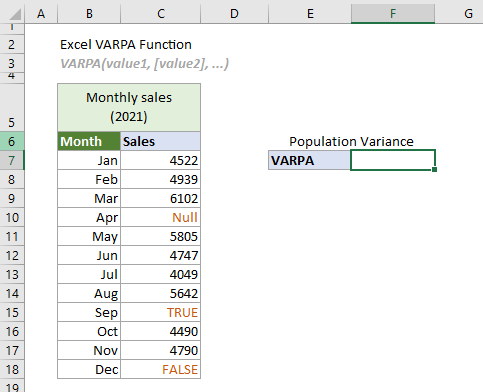
Task: Select Jan sales value 4522
Action: click(161, 160)
